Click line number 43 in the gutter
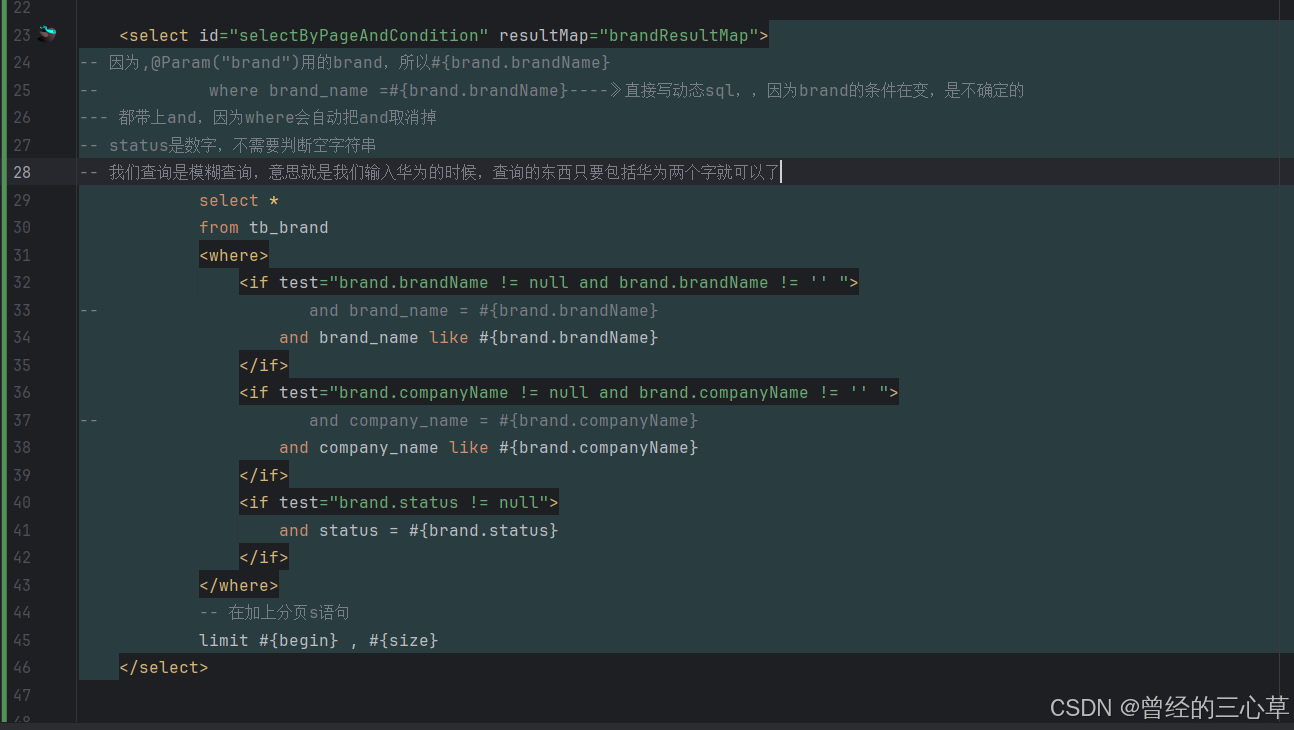Image resolution: width=1294 pixels, height=730 pixels. point(22,586)
